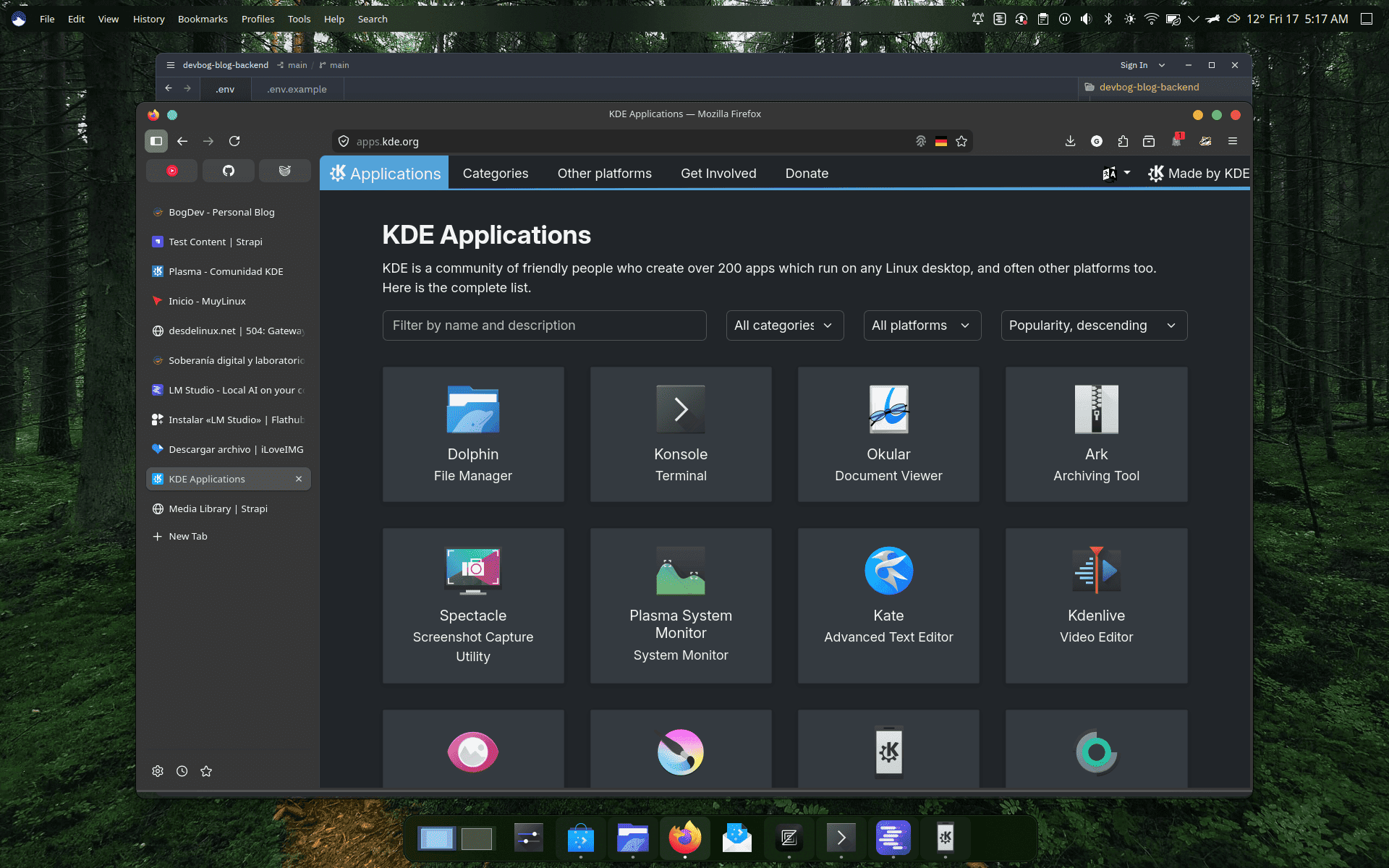Open the Plasma System Monitor card
This screenshot has height=868, width=1389.
point(681,605)
